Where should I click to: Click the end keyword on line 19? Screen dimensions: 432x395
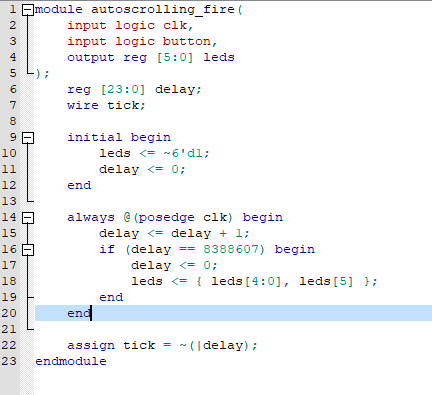pyautogui.click(x=111, y=297)
